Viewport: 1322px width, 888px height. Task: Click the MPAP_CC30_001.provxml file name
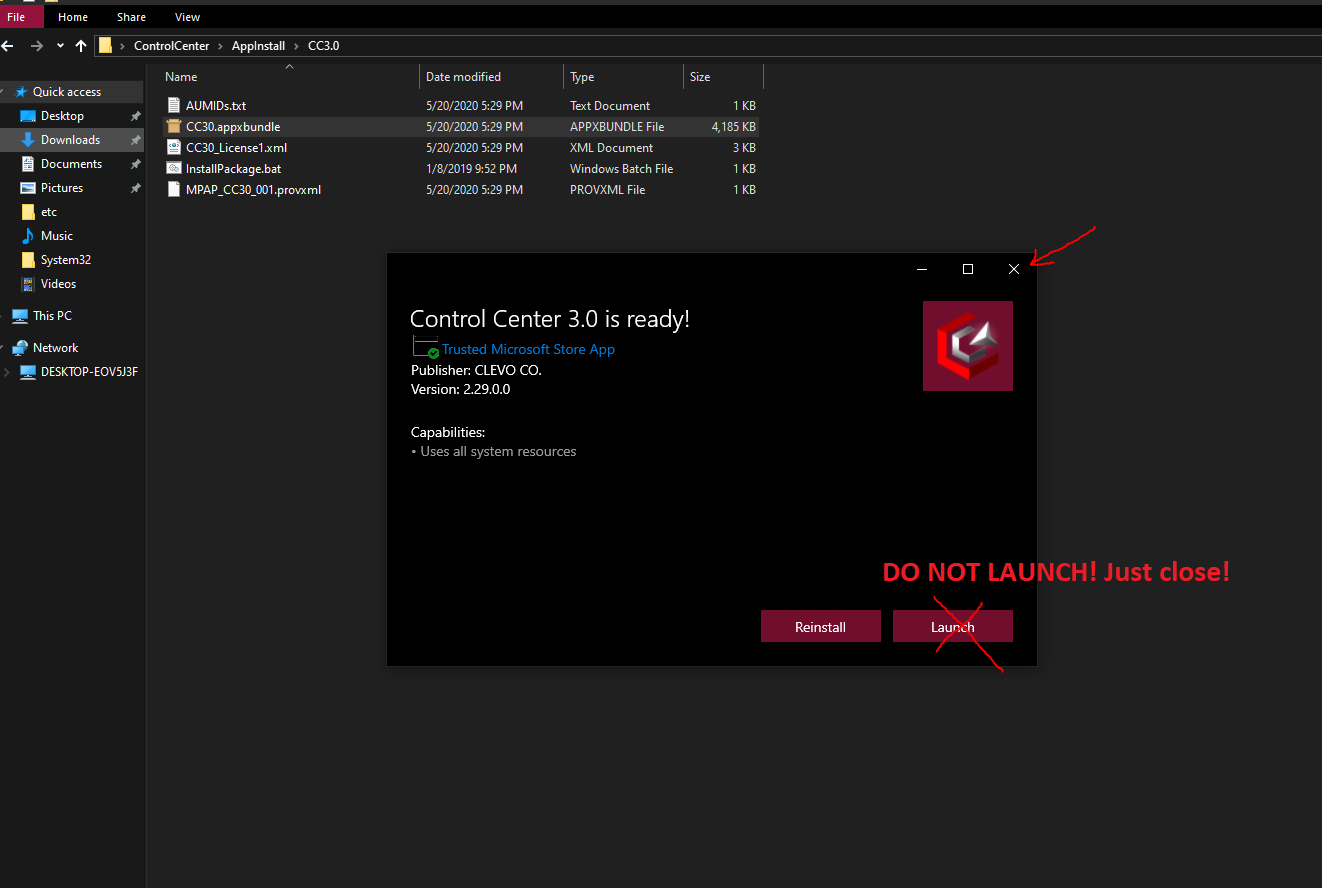(253, 190)
